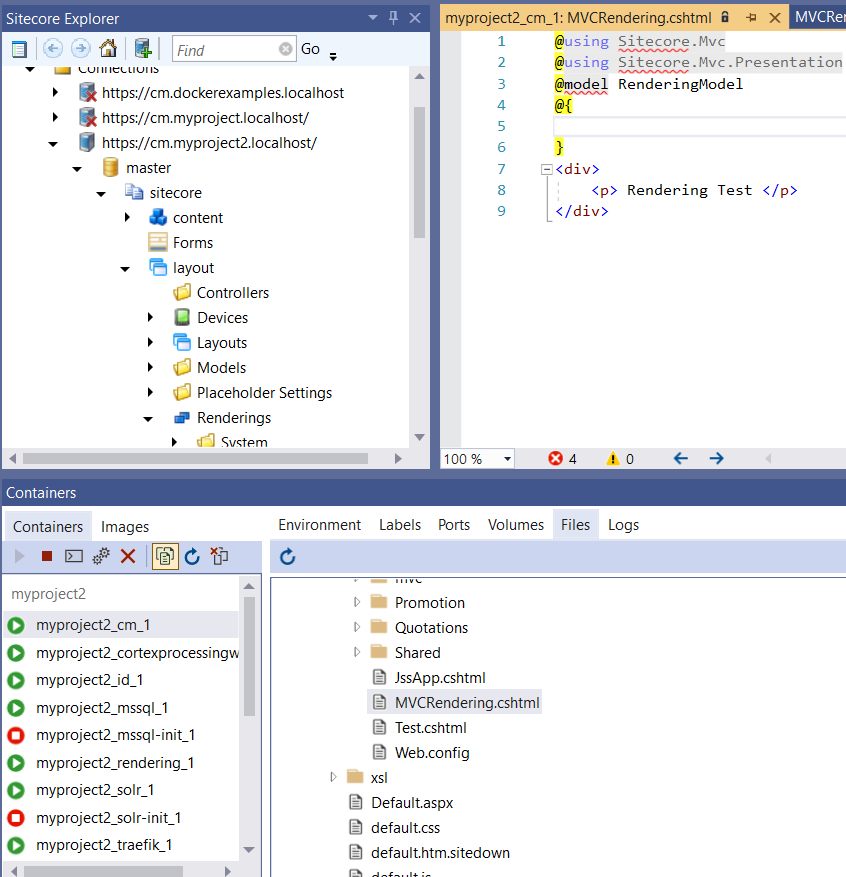Select the myproject2_rendering_1 container
This screenshot has width=846, height=877.
pos(115,763)
